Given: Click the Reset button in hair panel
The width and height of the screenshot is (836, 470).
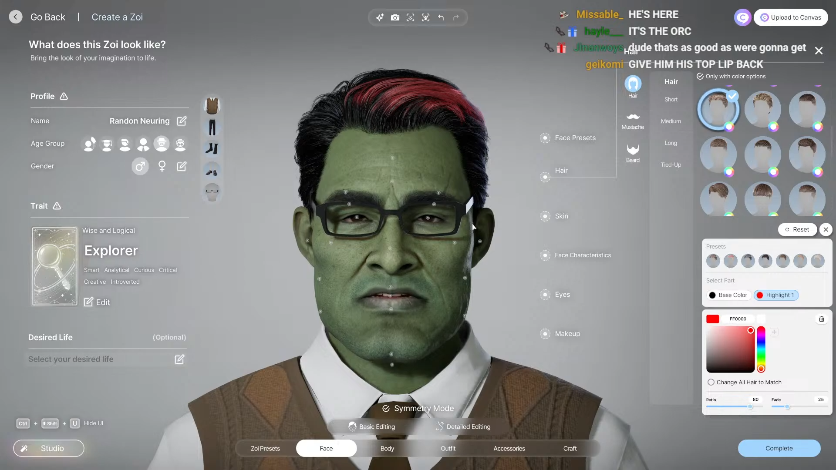Looking at the screenshot, I should [x=797, y=229].
